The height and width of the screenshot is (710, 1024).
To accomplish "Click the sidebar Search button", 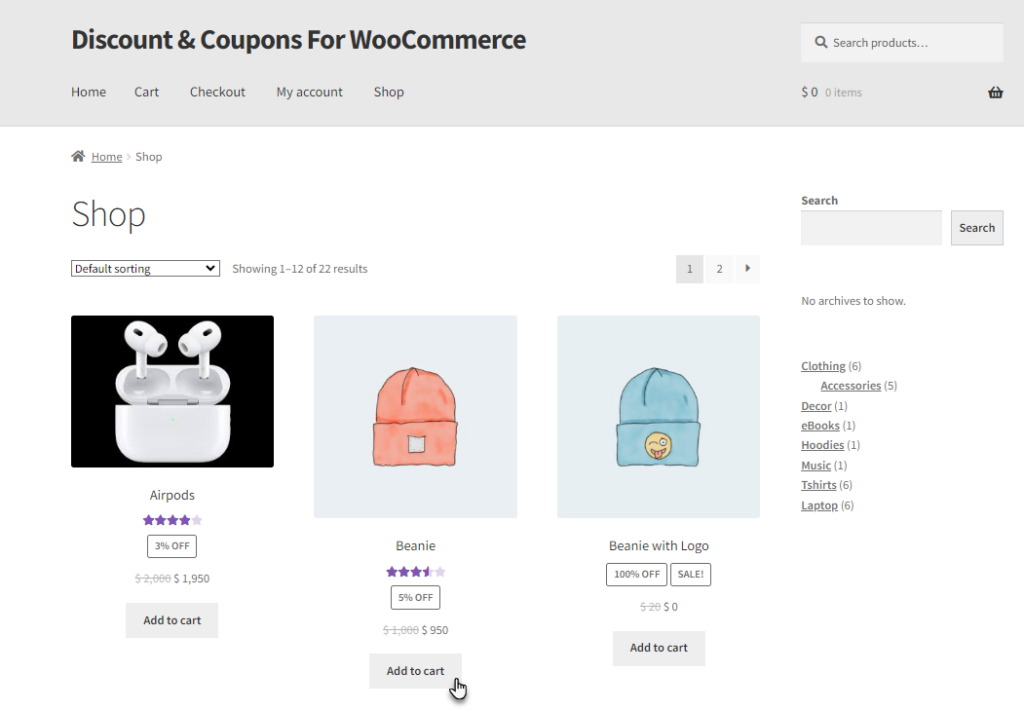I will coord(977,228).
